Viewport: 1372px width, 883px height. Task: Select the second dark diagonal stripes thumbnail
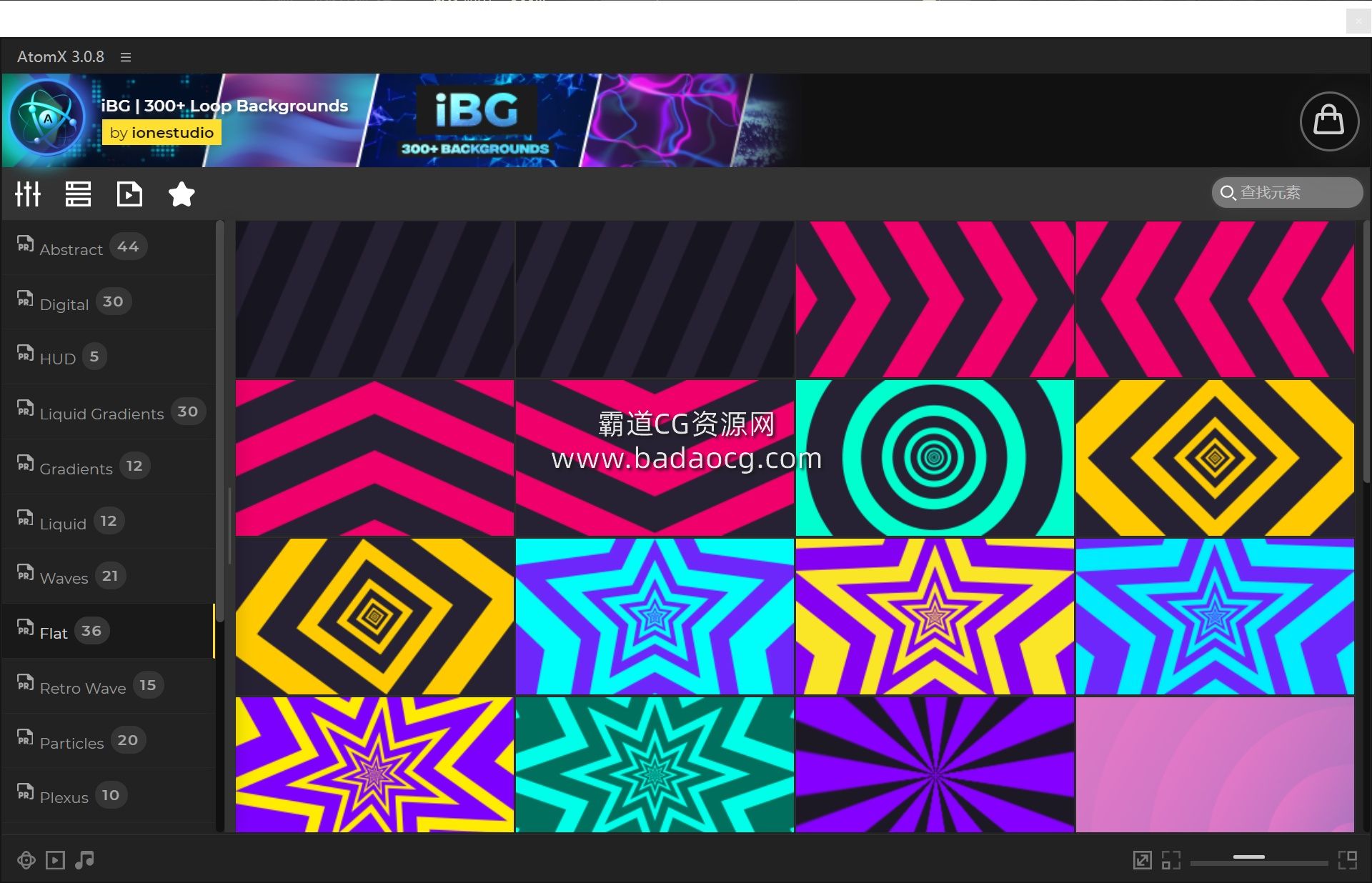click(x=655, y=299)
